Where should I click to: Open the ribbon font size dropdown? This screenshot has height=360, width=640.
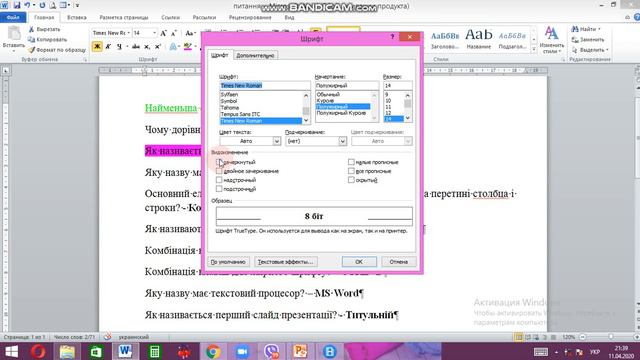point(154,33)
